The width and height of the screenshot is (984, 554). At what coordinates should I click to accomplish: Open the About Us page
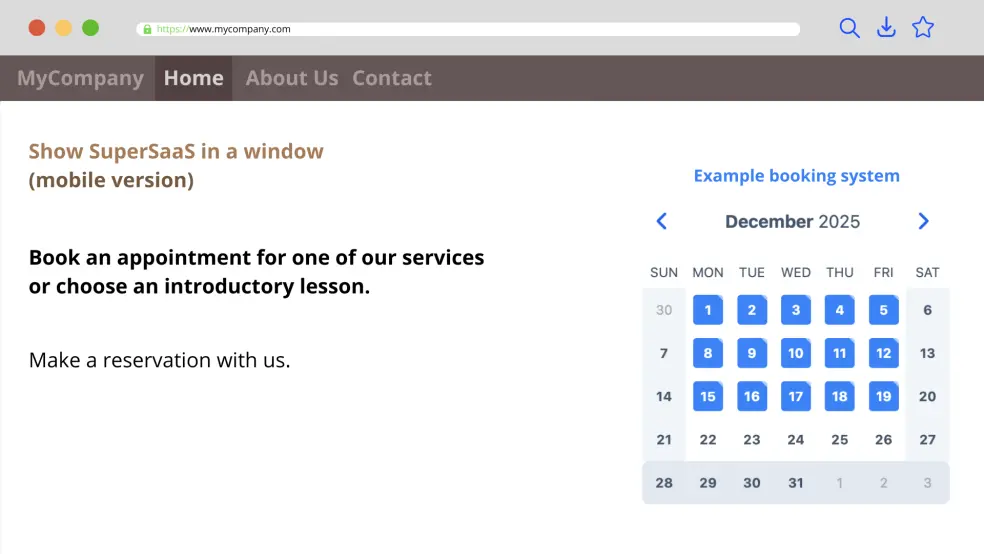coord(292,78)
